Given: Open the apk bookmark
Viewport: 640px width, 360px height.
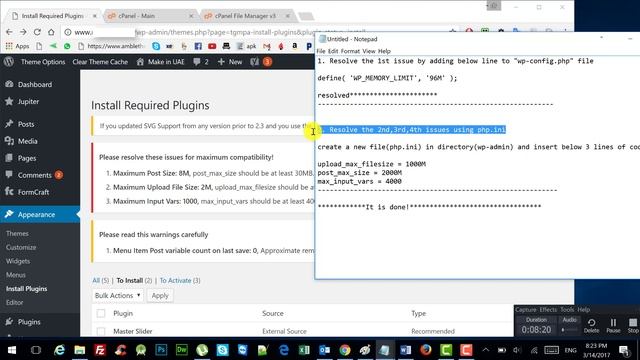Looking at the screenshot, I should tap(247, 46).
